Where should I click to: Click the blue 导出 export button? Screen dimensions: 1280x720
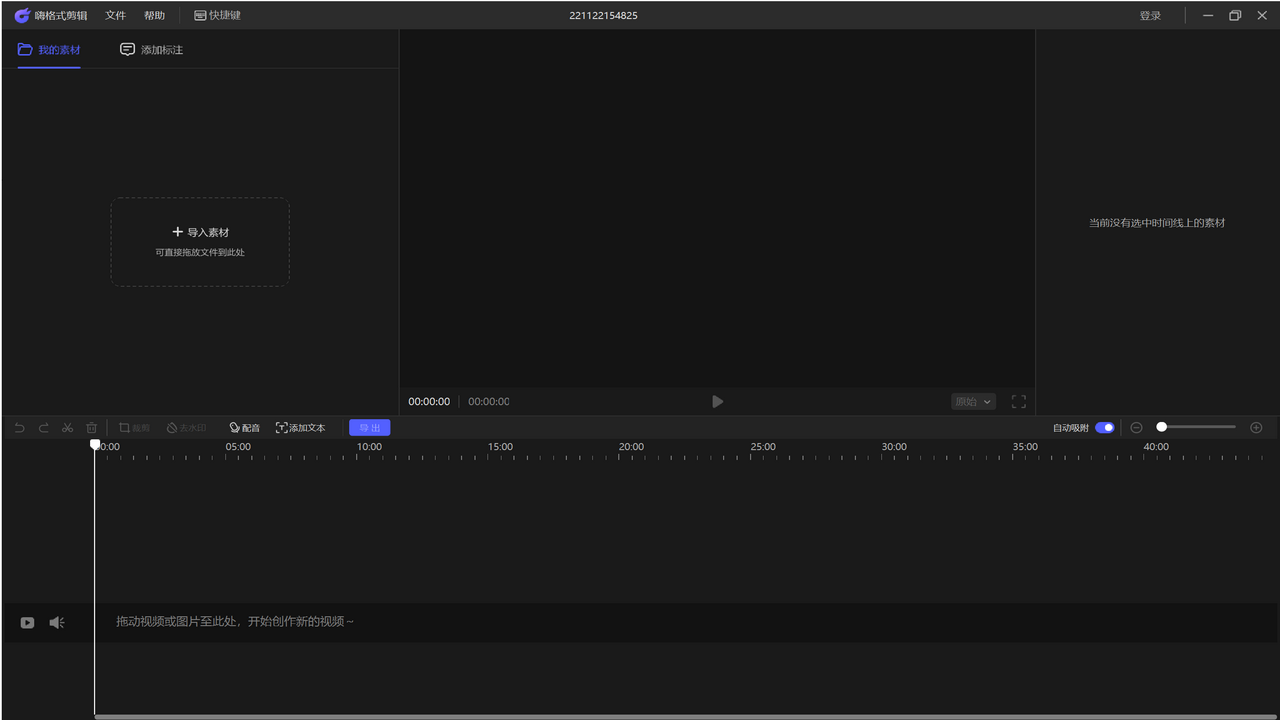[369, 428]
